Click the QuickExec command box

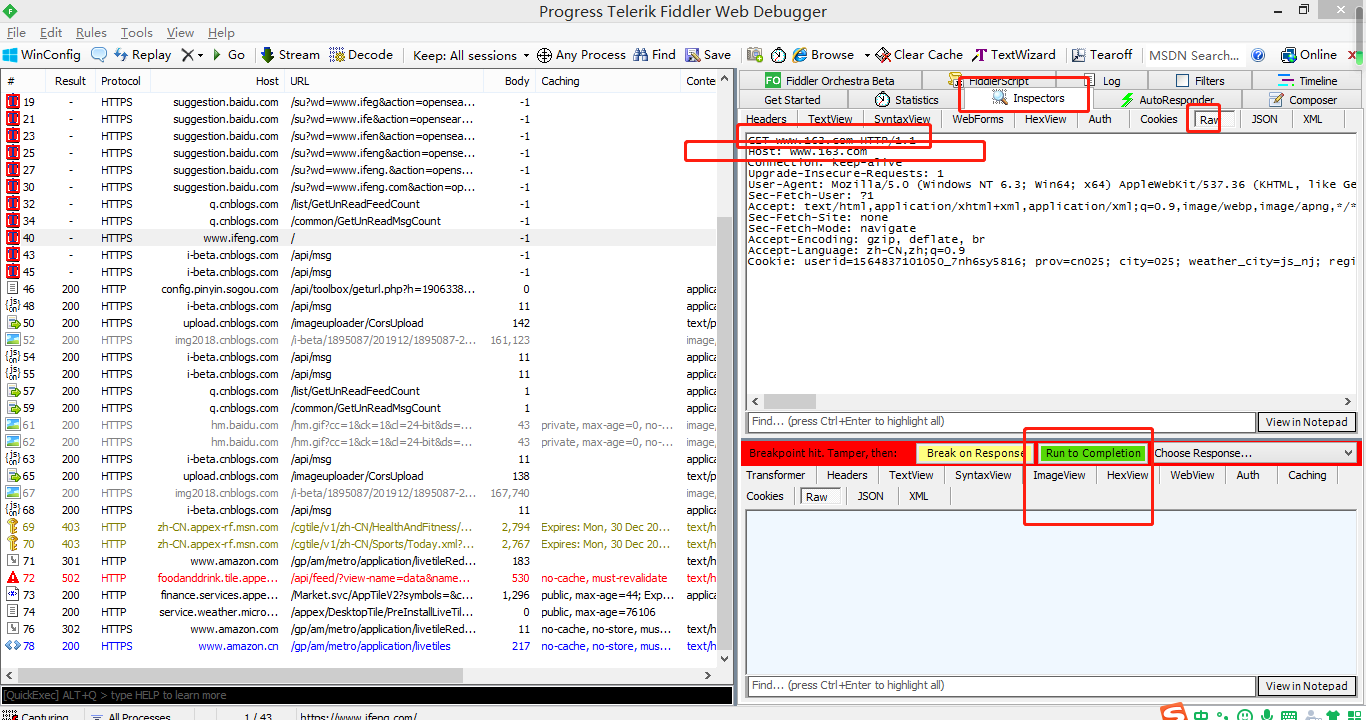[366, 695]
